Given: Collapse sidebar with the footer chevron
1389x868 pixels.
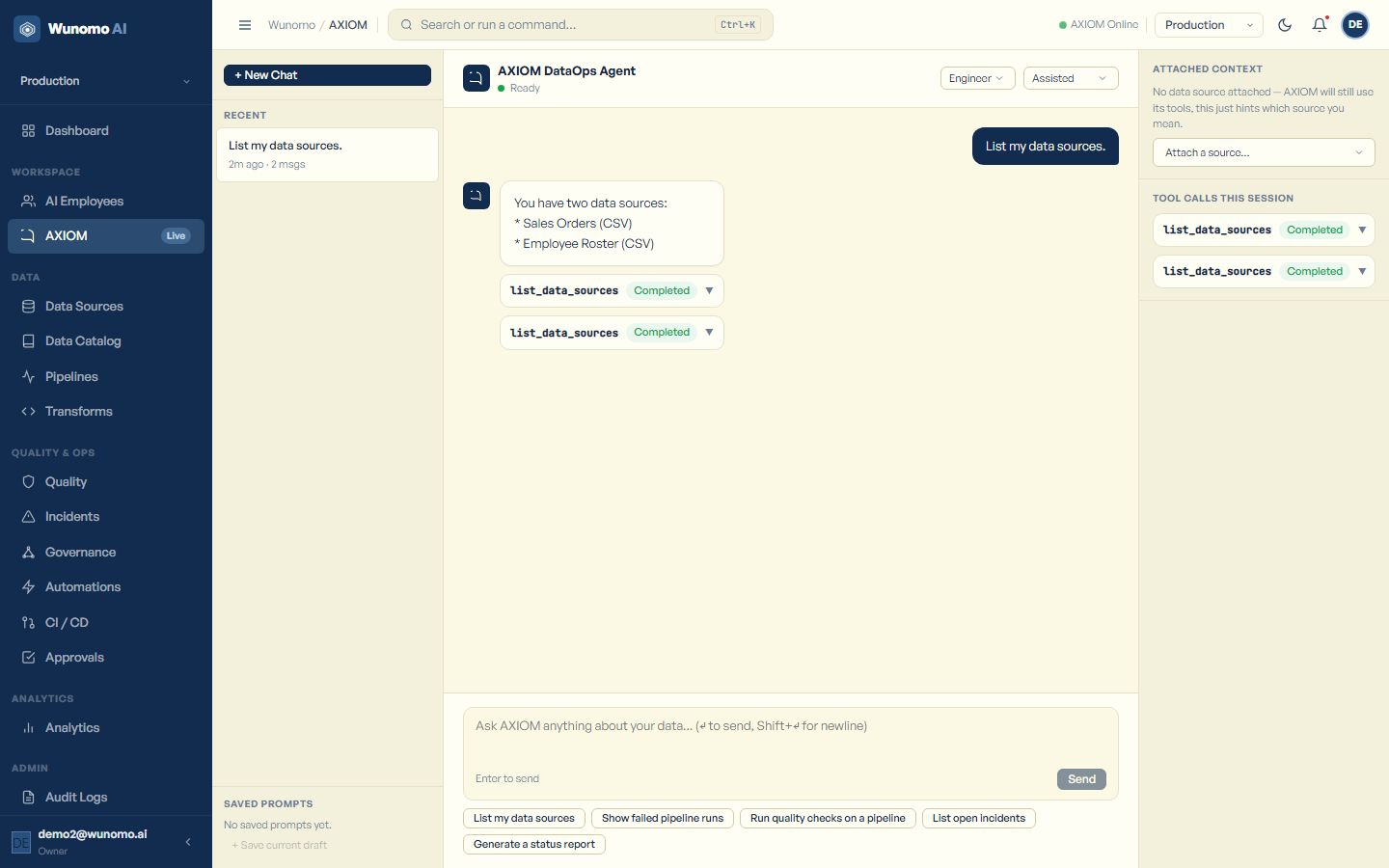Looking at the screenshot, I should click(188, 842).
